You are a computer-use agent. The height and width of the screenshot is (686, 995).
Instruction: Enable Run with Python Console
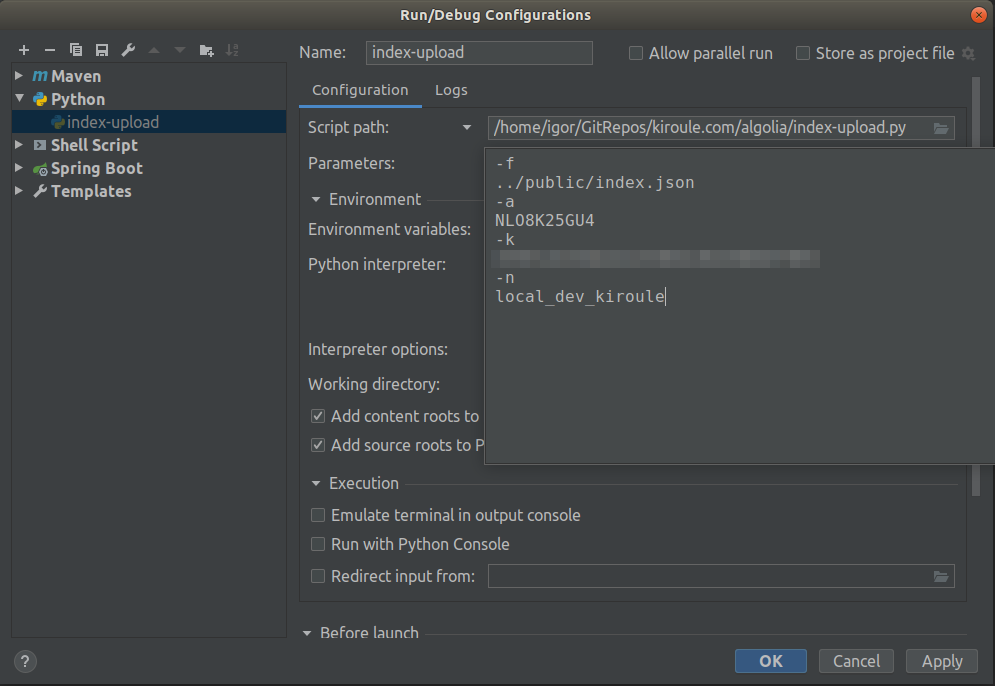point(318,544)
